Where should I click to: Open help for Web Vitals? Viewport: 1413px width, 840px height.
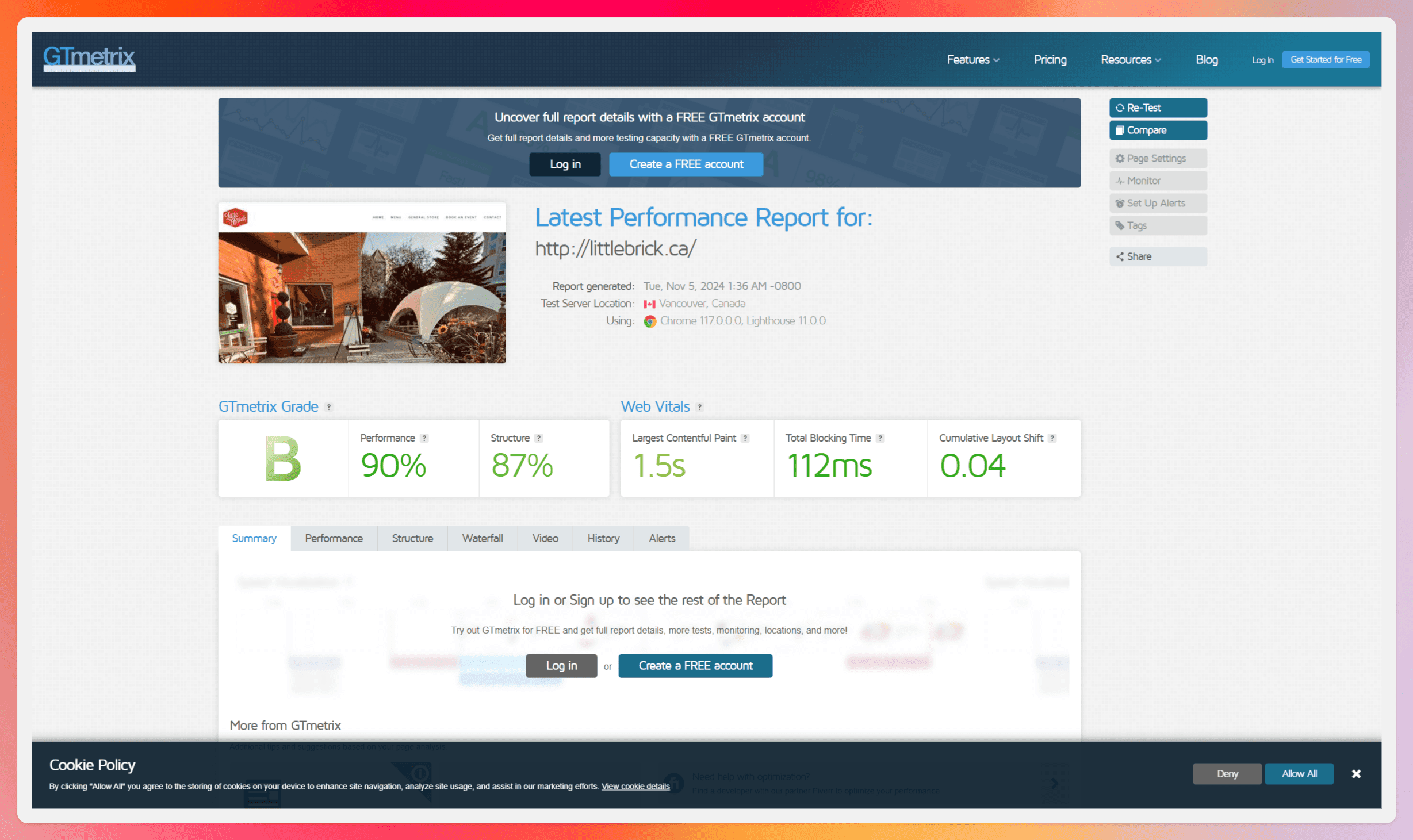tap(699, 407)
